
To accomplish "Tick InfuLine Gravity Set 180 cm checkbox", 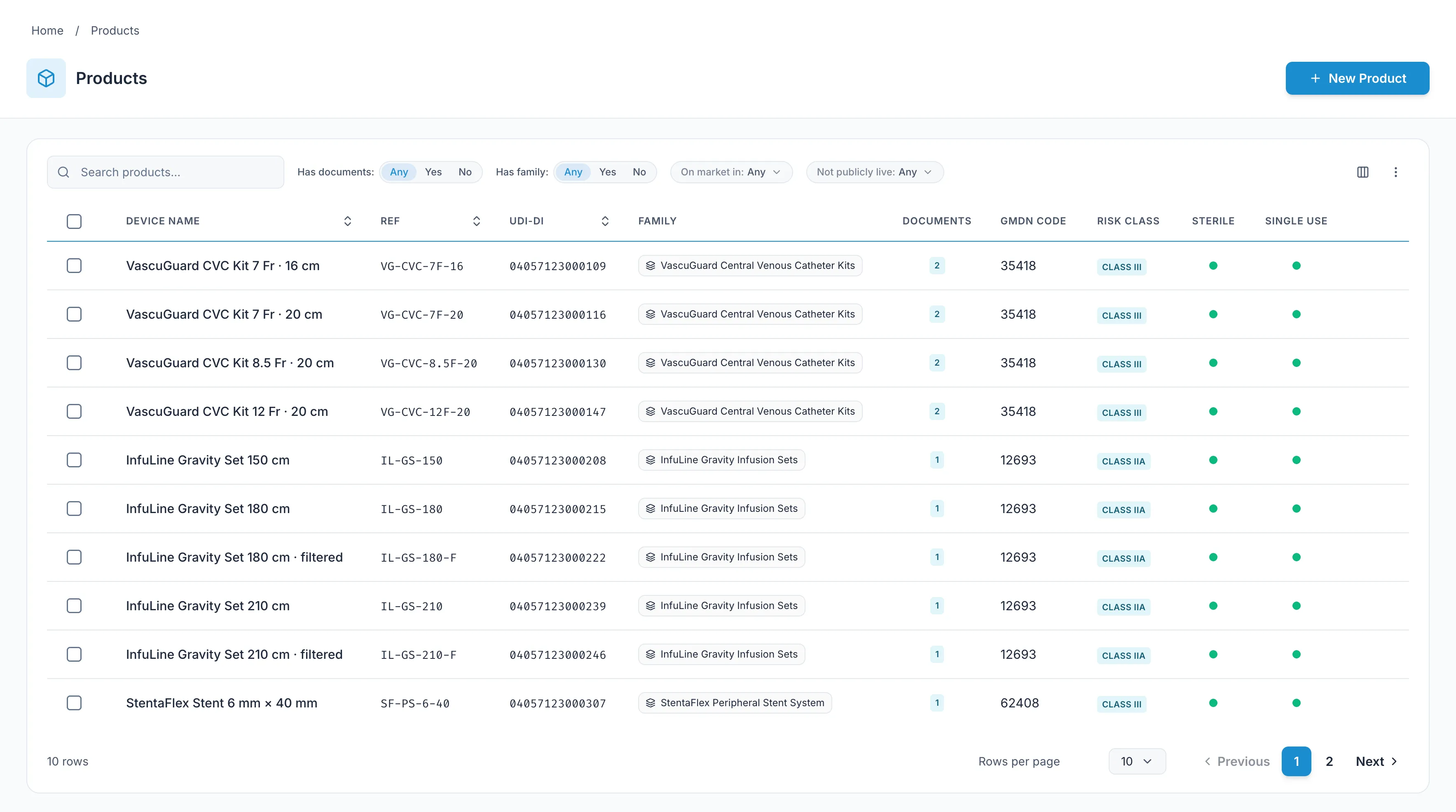I will (74, 509).
